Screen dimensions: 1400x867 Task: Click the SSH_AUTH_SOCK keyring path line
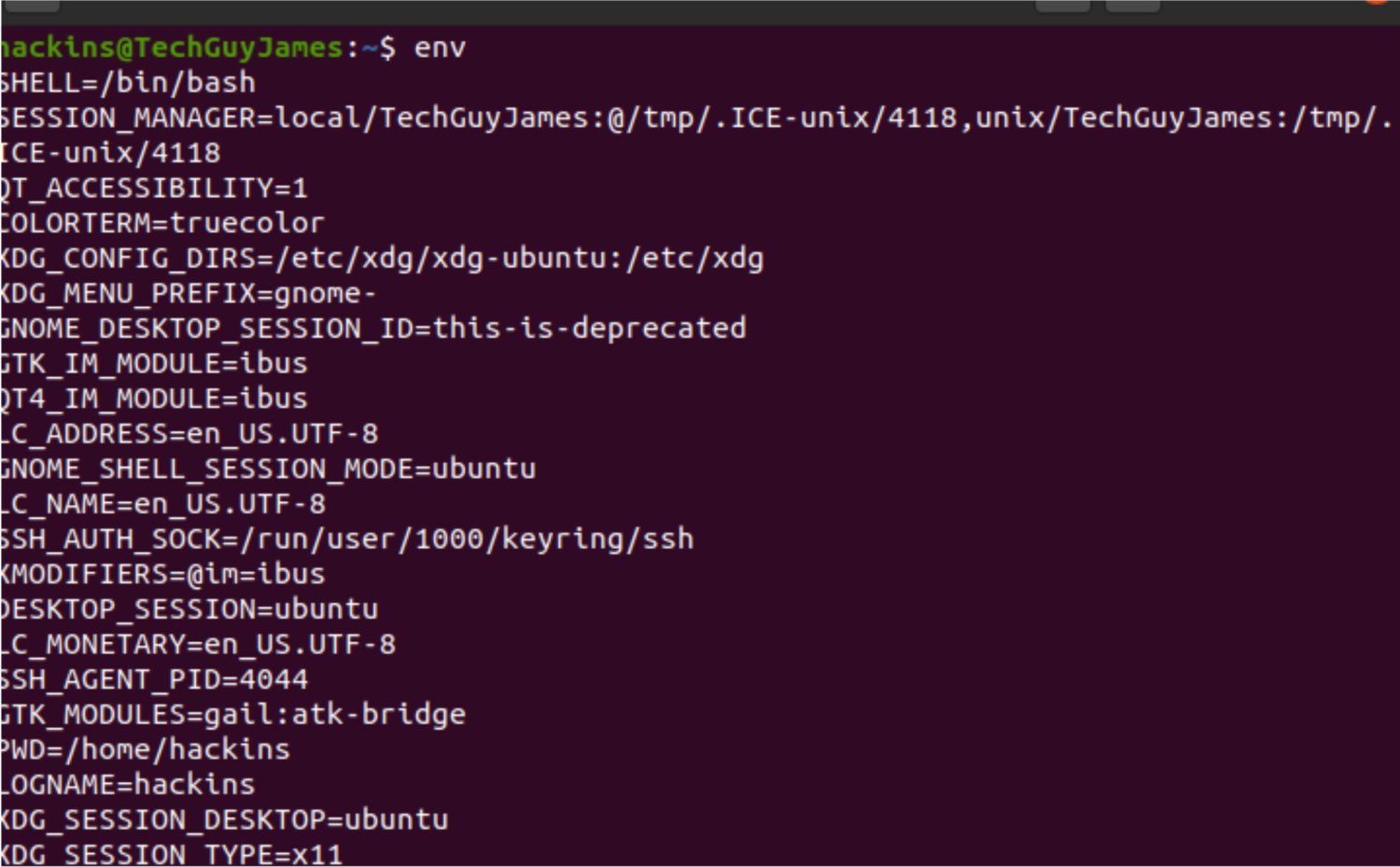click(x=347, y=539)
